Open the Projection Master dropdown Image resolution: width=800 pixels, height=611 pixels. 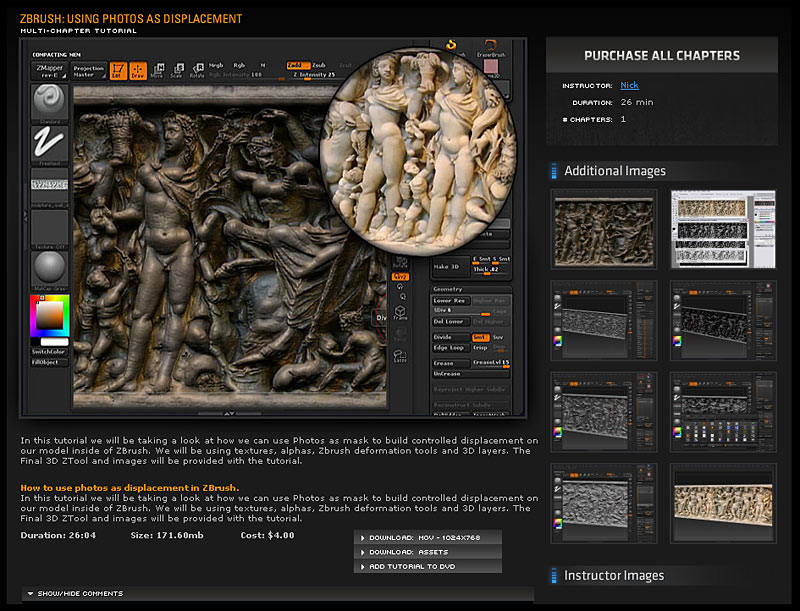pos(89,71)
